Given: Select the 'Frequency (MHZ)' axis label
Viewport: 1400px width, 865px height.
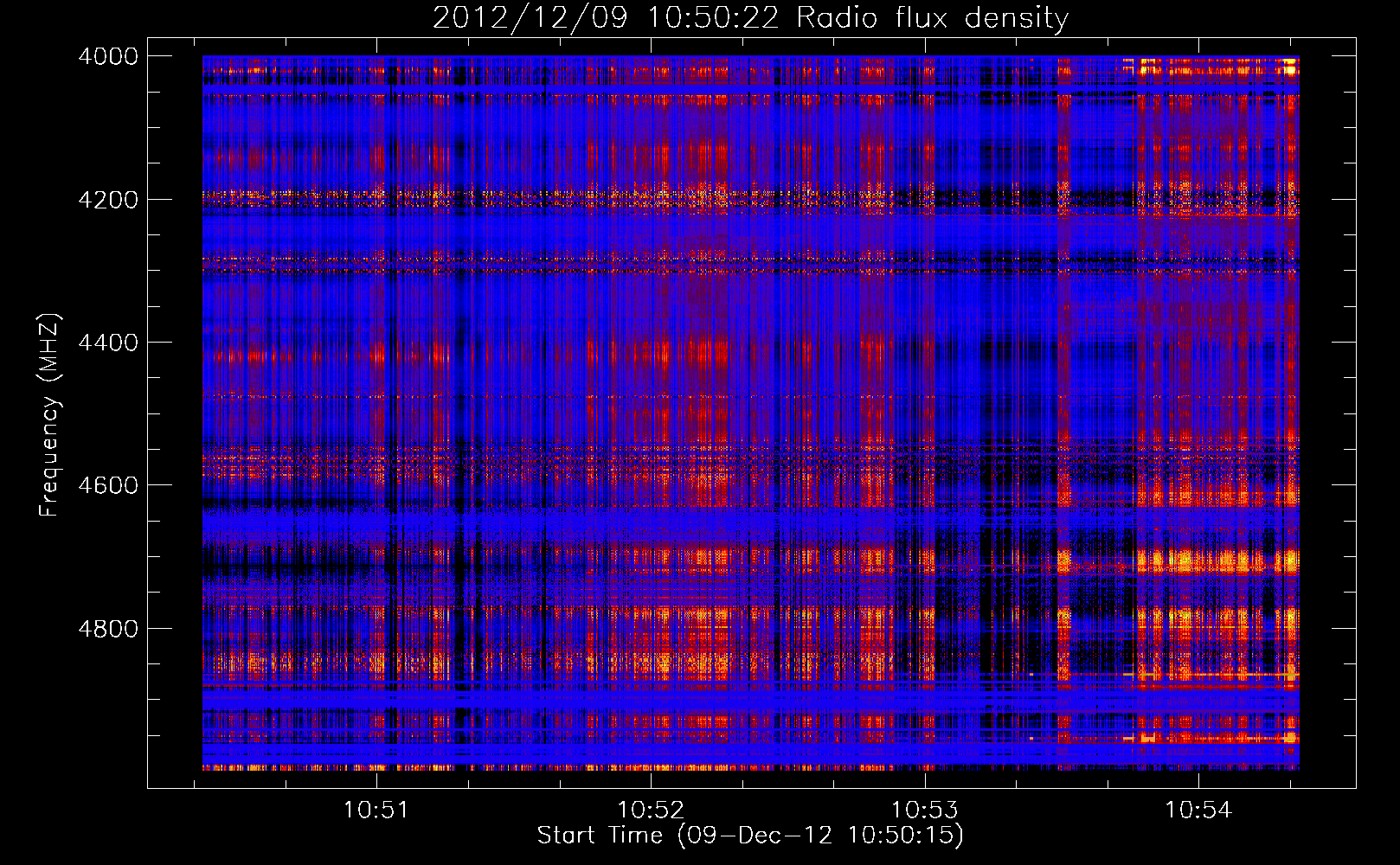Looking at the screenshot, I should (49, 415).
